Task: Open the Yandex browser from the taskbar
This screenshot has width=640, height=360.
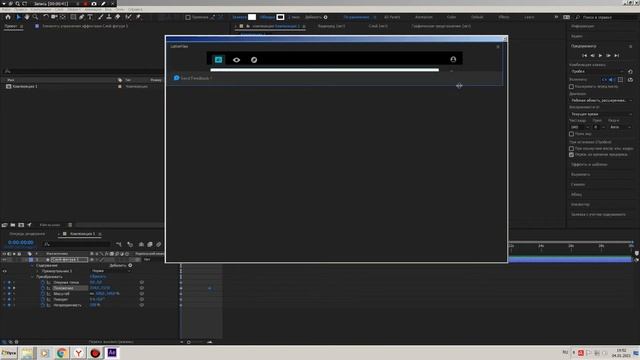Action: pyautogui.click(x=78, y=353)
